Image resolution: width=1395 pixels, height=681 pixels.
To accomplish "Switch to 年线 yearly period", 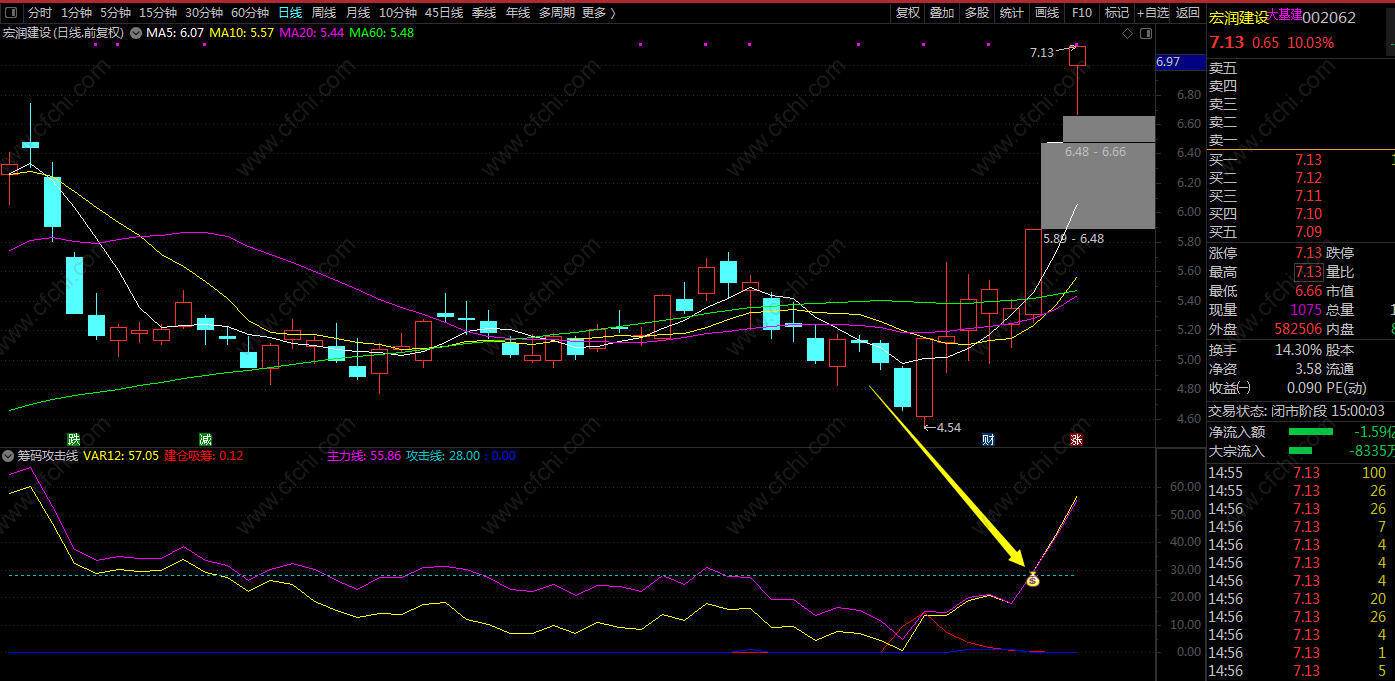I will [x=518, y=13].
